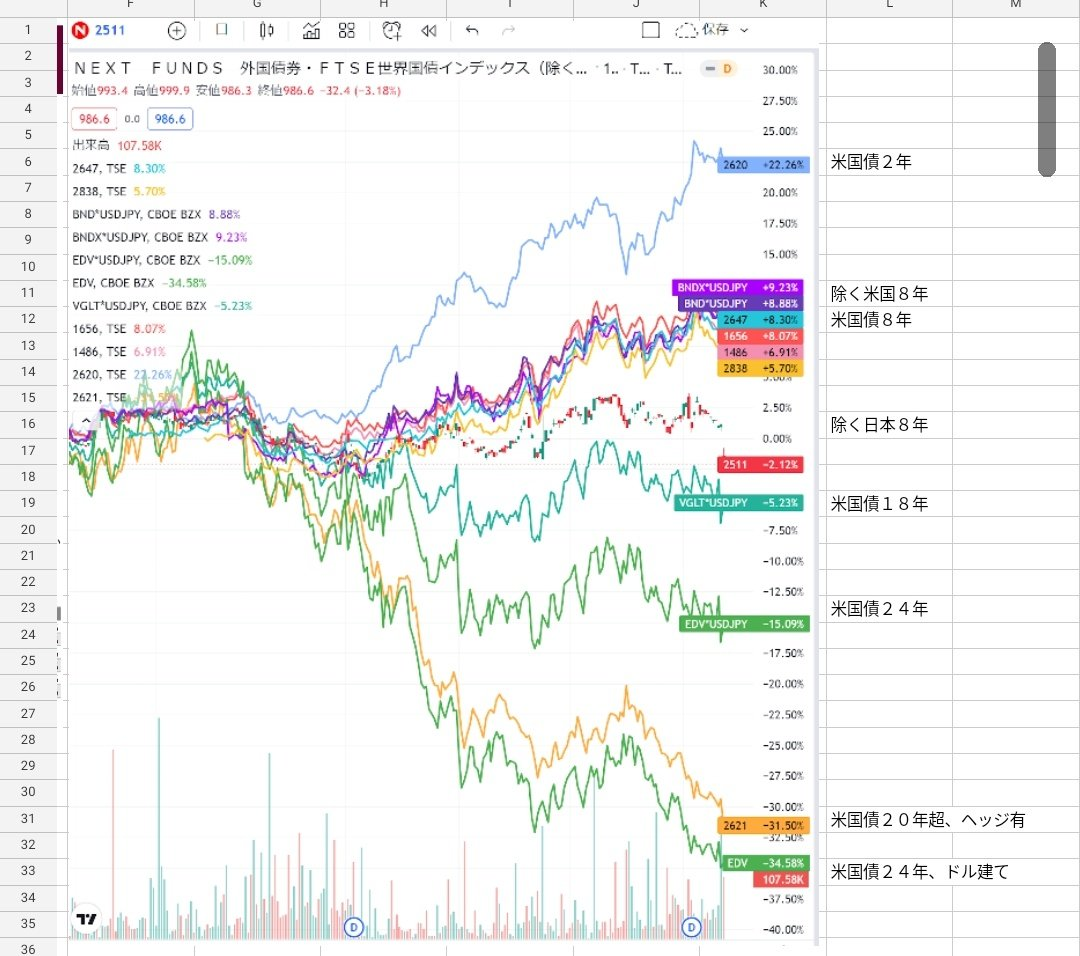This screenshot has height=956, width=1080.
Task: Select the cell containing 米国債2年
Action: (889, 161)
